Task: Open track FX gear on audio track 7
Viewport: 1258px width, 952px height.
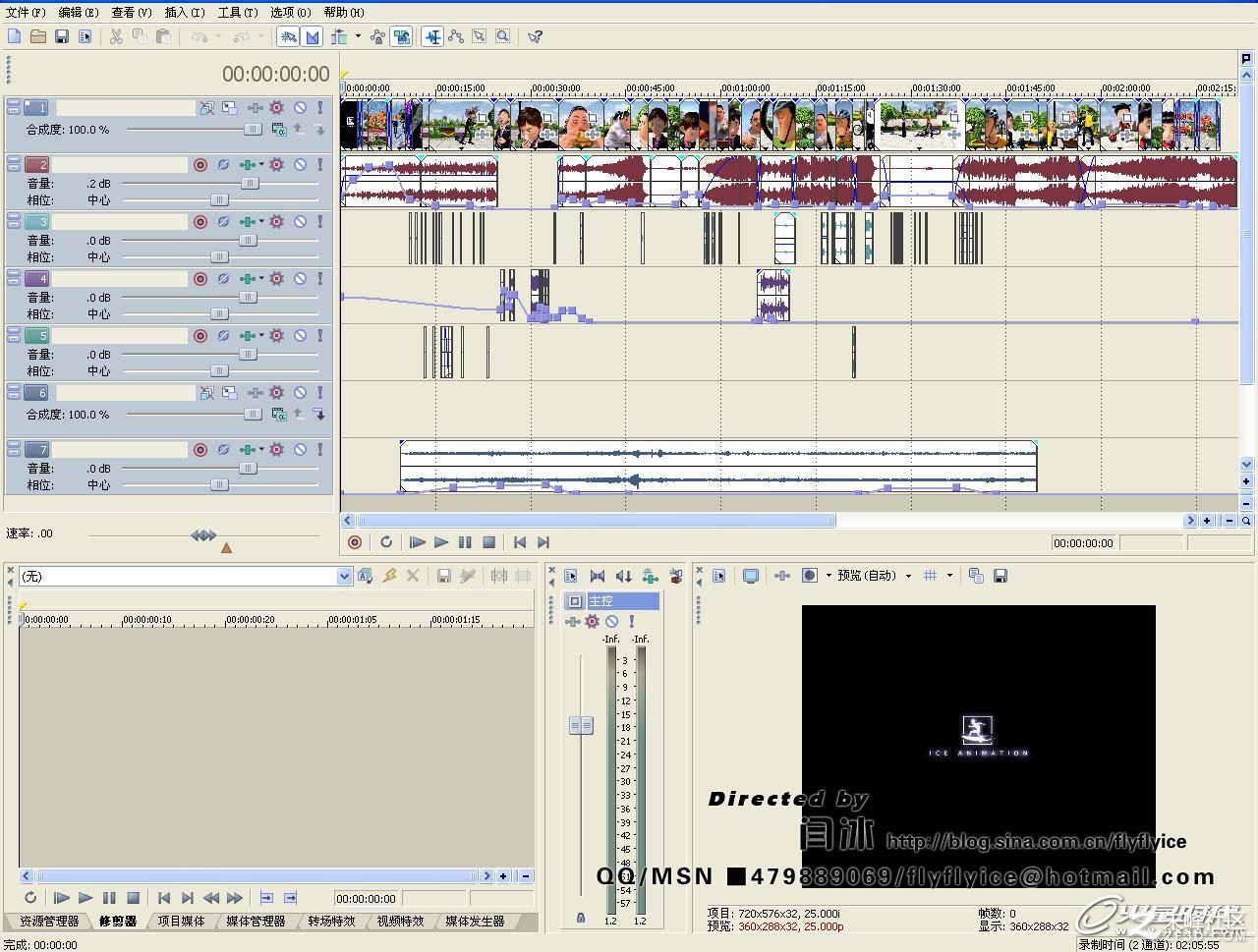Action: click(277, 450)
